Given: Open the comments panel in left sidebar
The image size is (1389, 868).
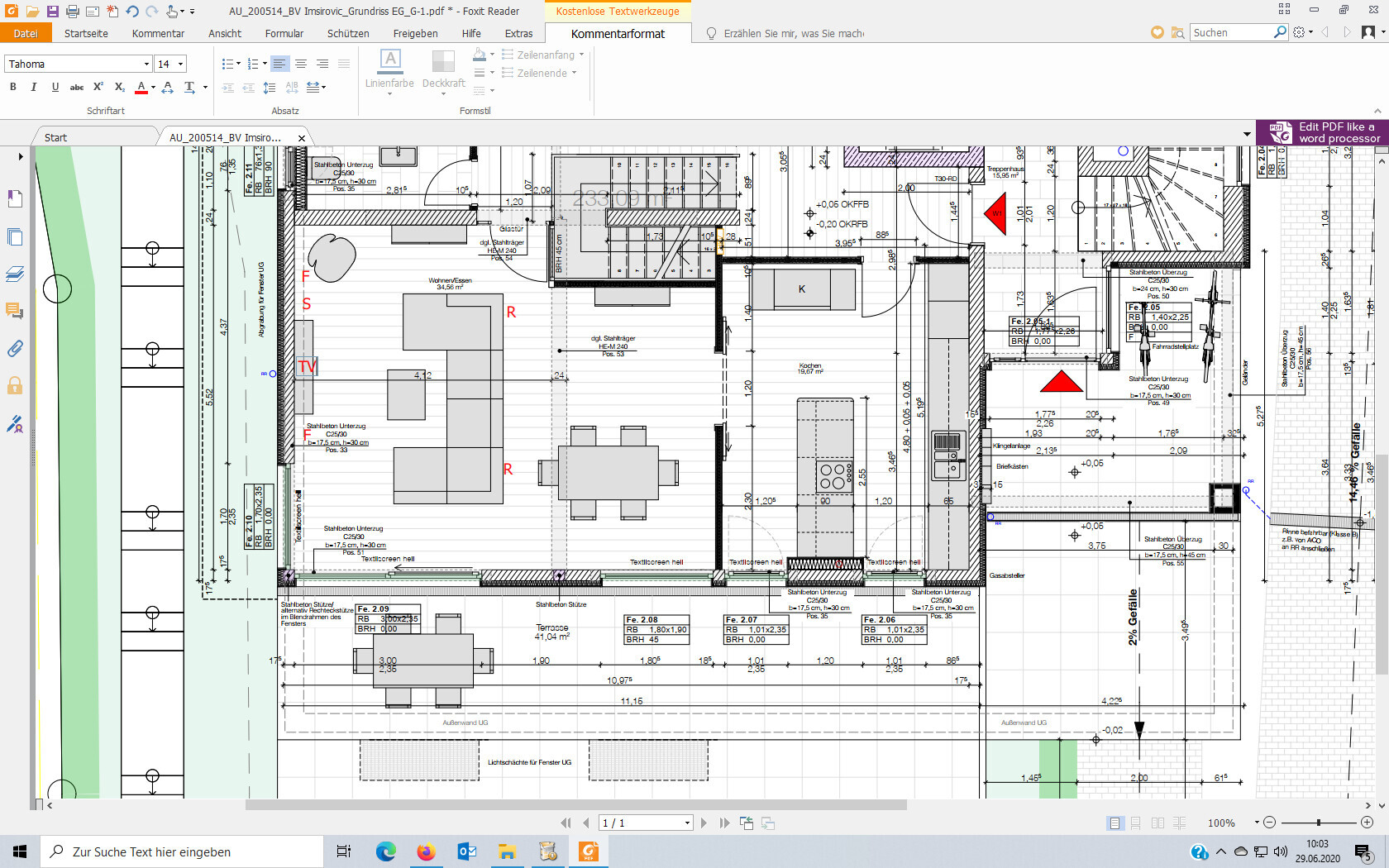Looking at the screenshot, I should pyautogui.click(x=15, y=311).
